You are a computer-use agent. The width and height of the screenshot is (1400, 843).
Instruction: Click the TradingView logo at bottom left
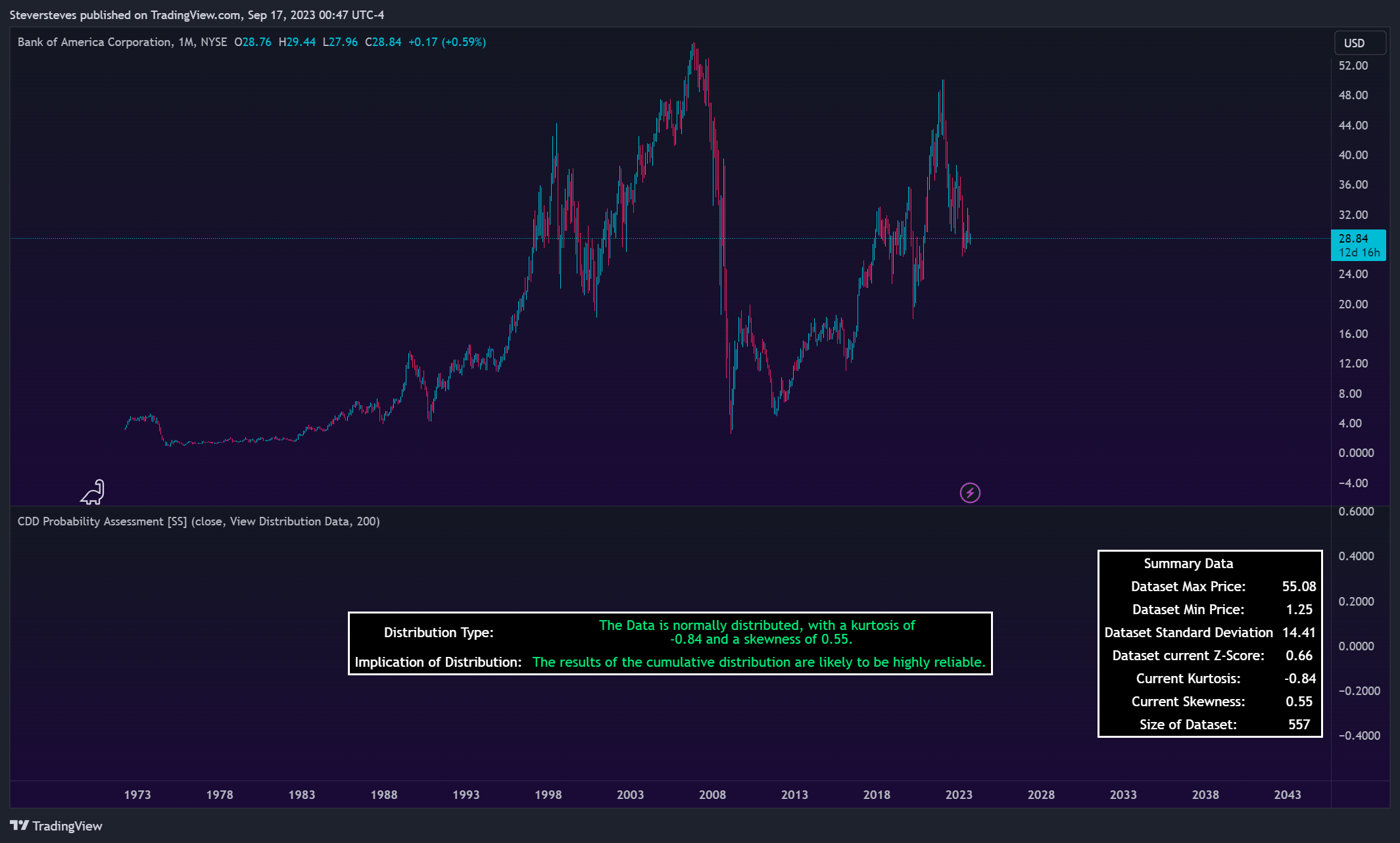point(56,826)
